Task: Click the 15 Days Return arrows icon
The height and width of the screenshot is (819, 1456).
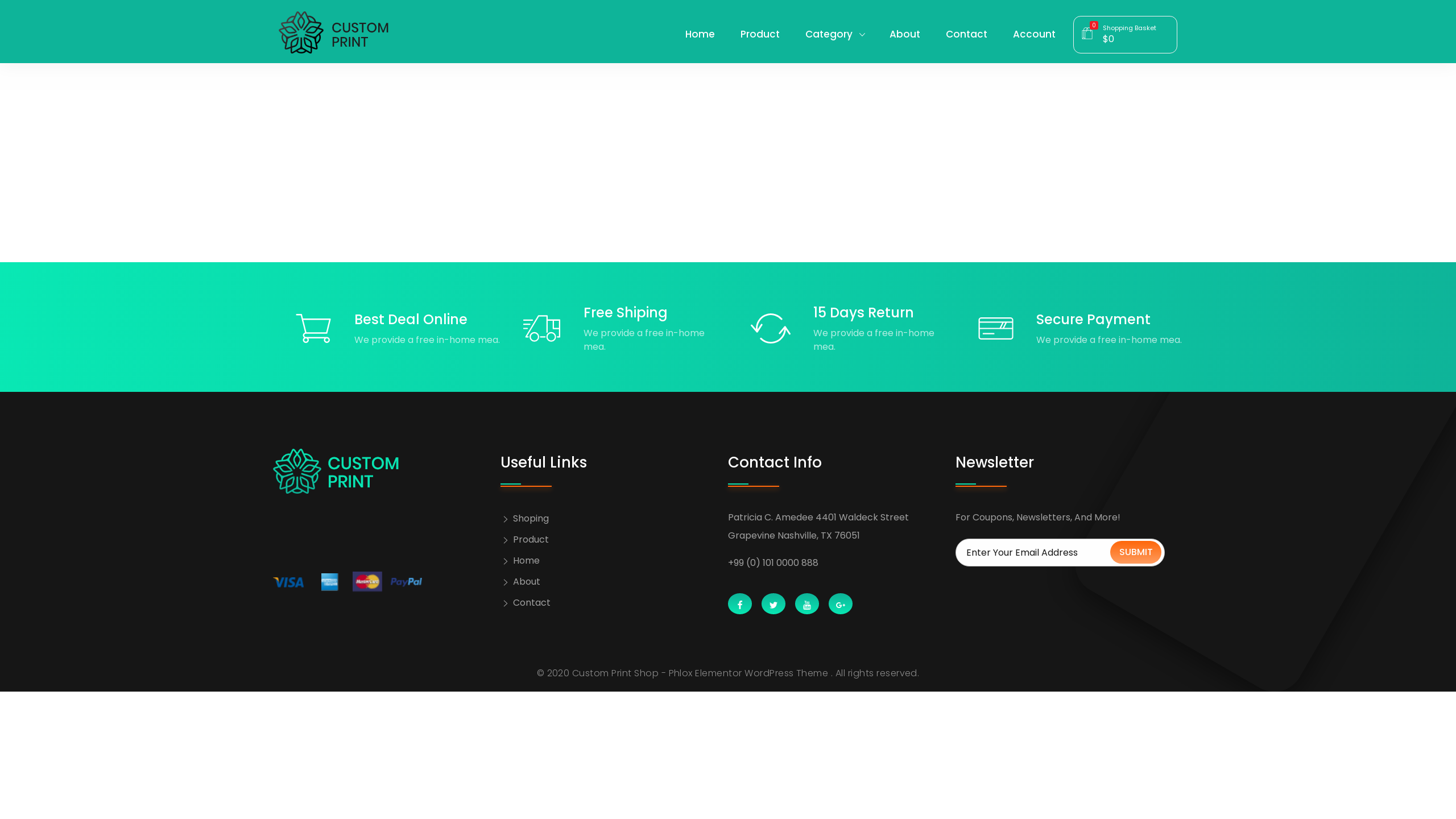Action: coord(771,328)
